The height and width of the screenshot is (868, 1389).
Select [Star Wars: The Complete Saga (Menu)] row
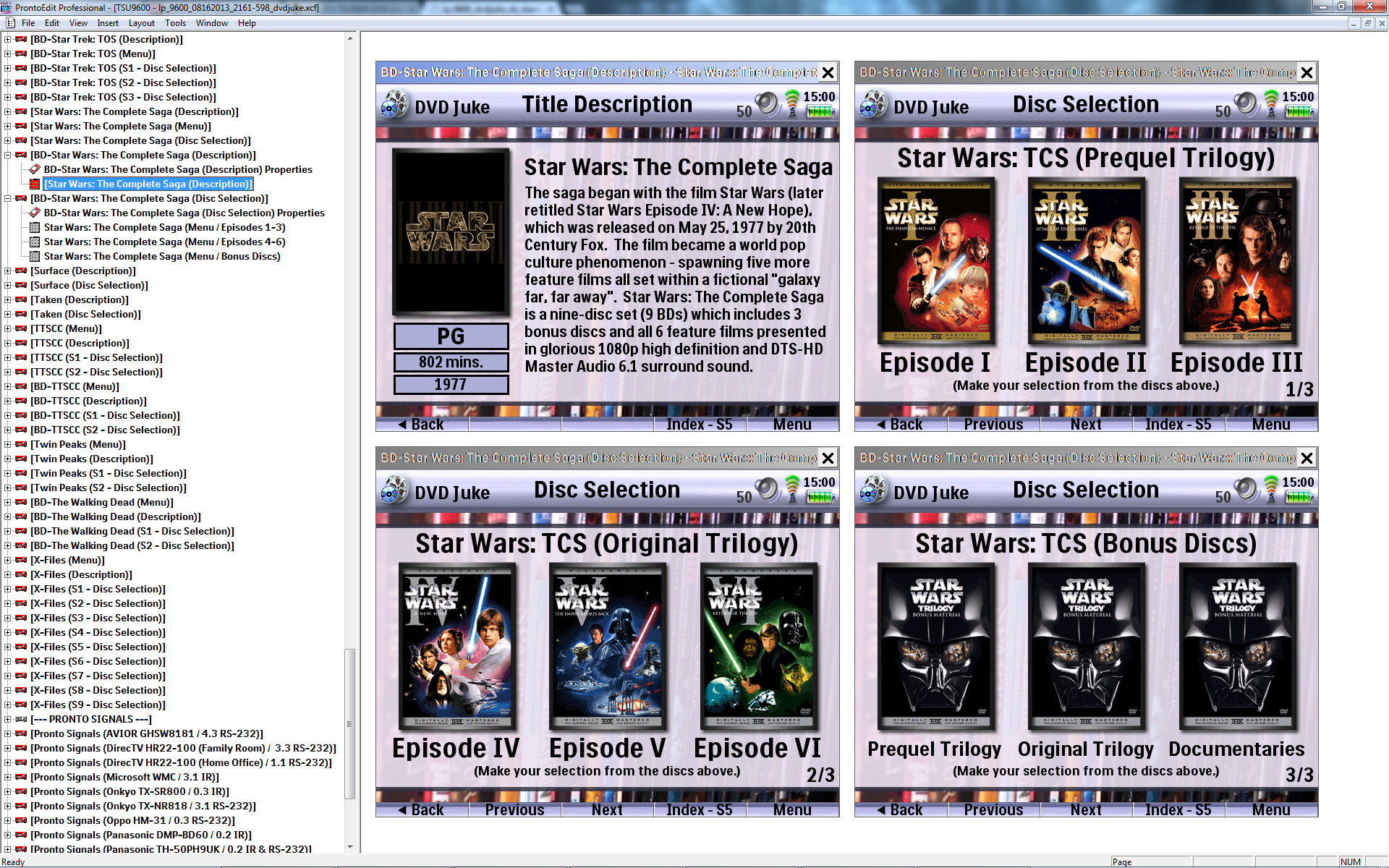pos(121,126)
